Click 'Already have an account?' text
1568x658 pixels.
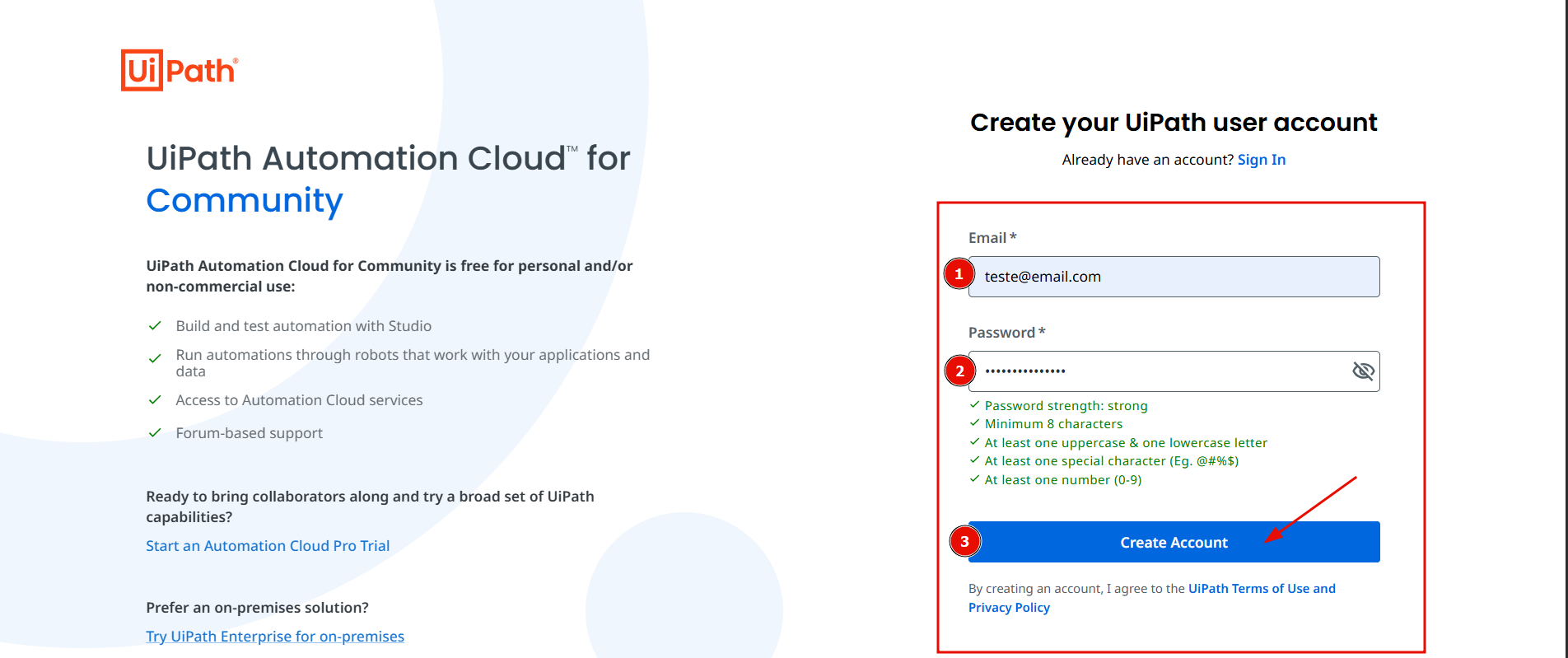(1147, 160)
